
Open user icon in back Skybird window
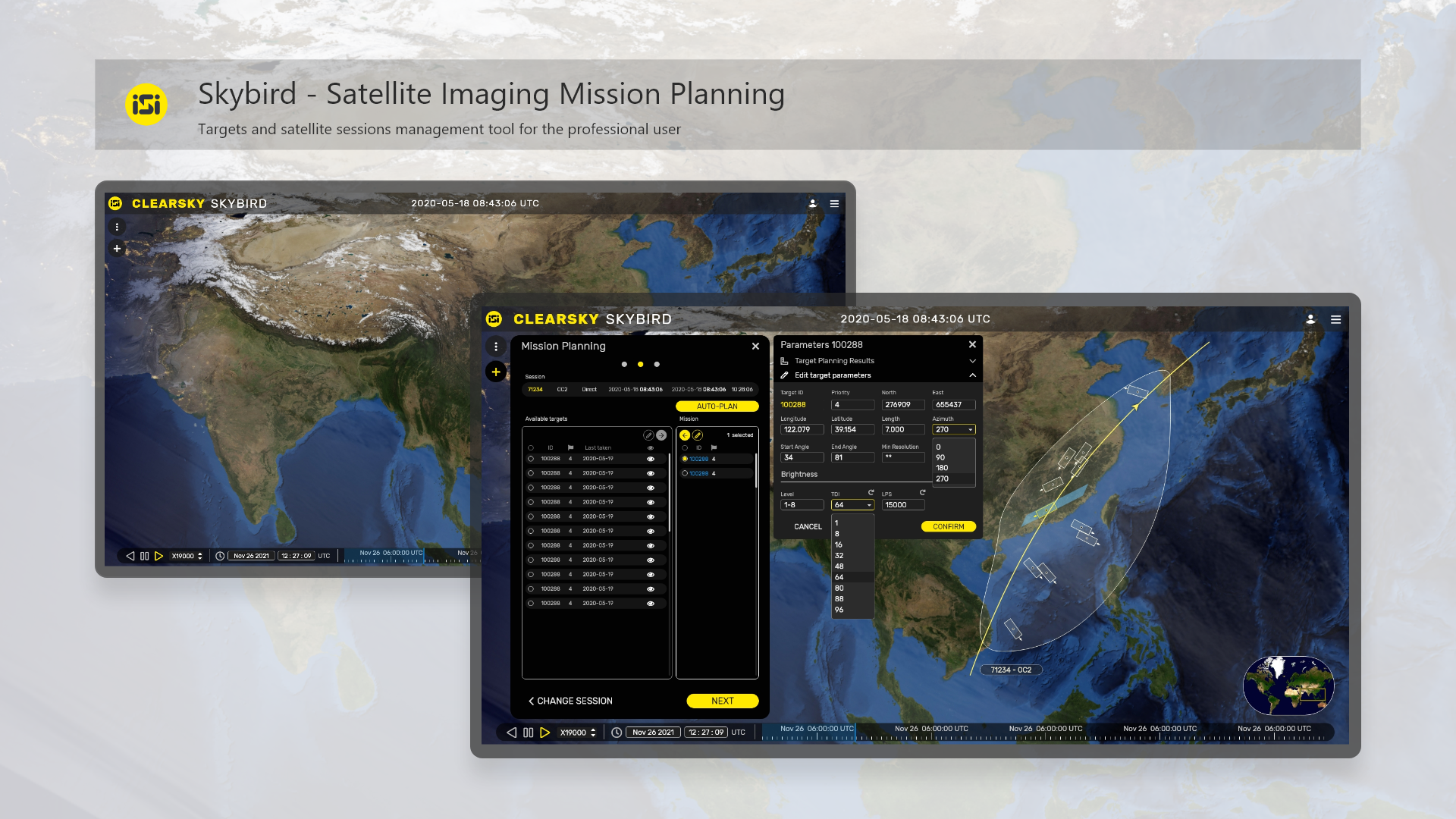(812, 203)
